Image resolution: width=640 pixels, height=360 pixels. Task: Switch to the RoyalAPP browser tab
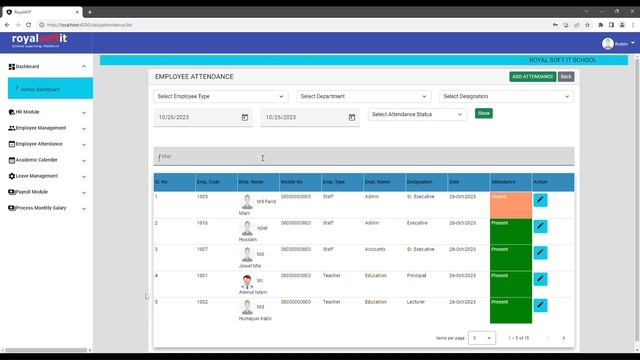42,12
